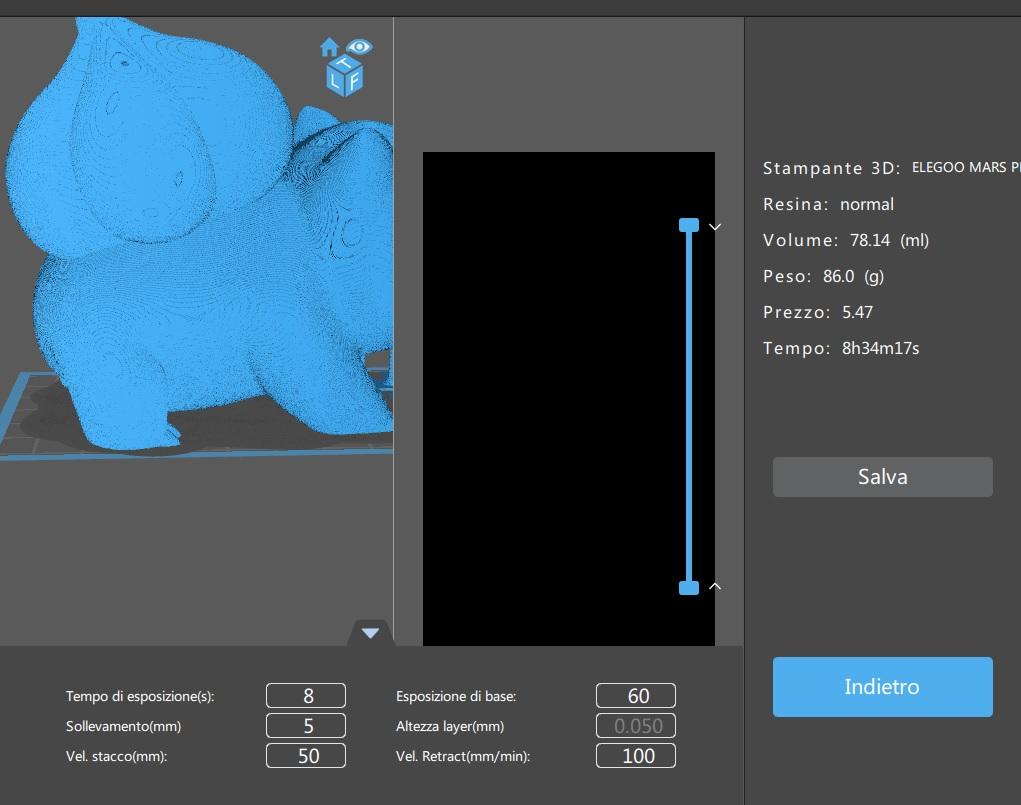
Task: Step the layer up with the bottom chevron
Action: point(715,586)
